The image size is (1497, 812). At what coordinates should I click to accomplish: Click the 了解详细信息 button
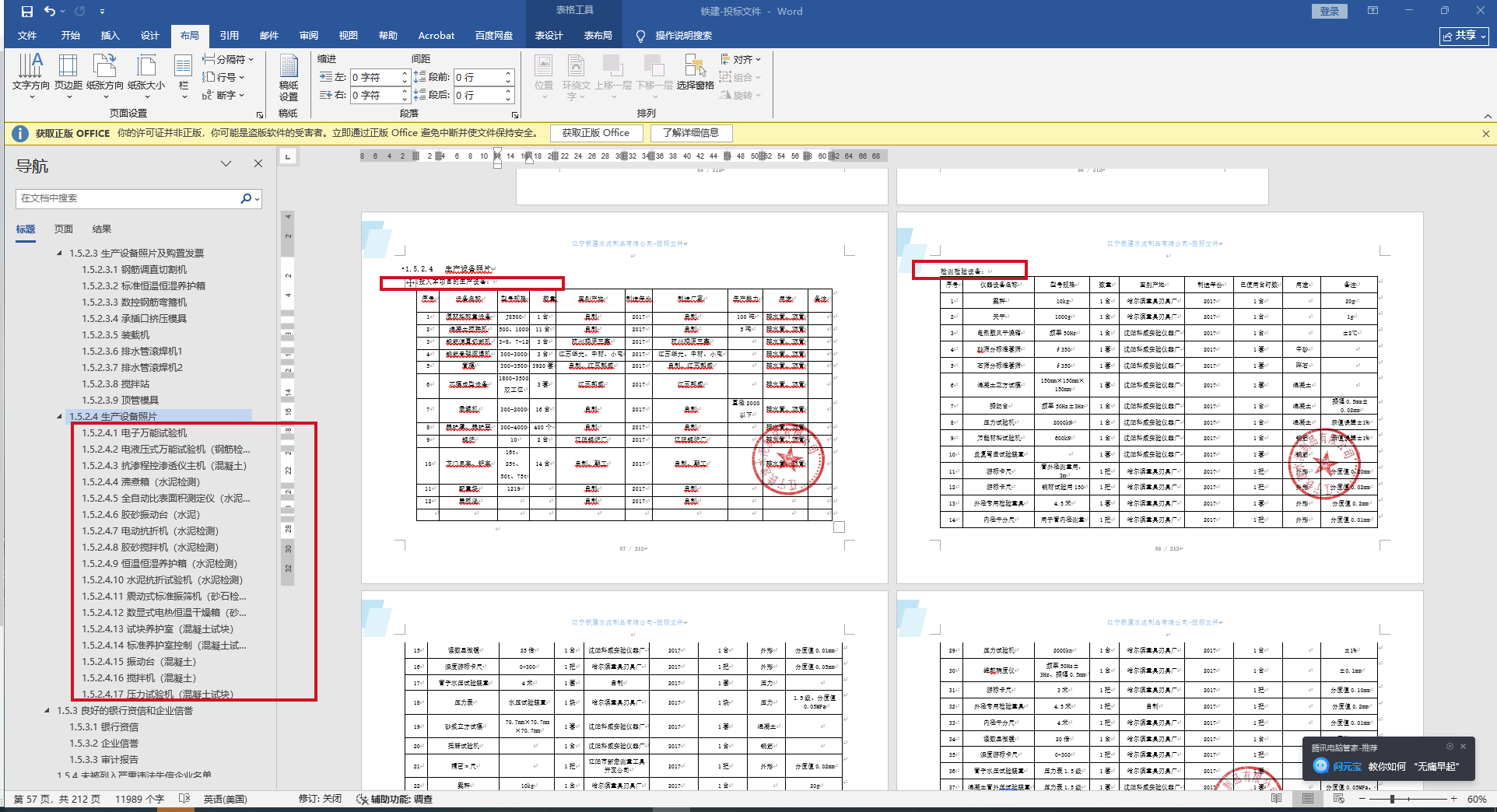pyautogui.click(x=691, y=133)
